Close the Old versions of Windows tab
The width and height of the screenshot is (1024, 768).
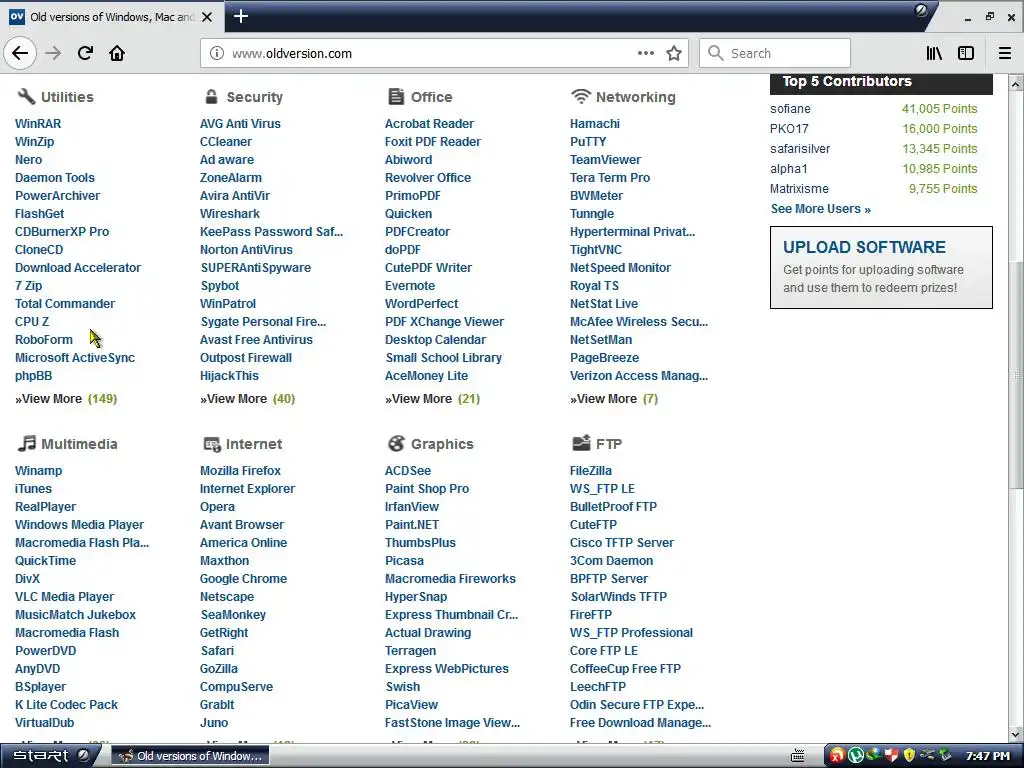207,17
